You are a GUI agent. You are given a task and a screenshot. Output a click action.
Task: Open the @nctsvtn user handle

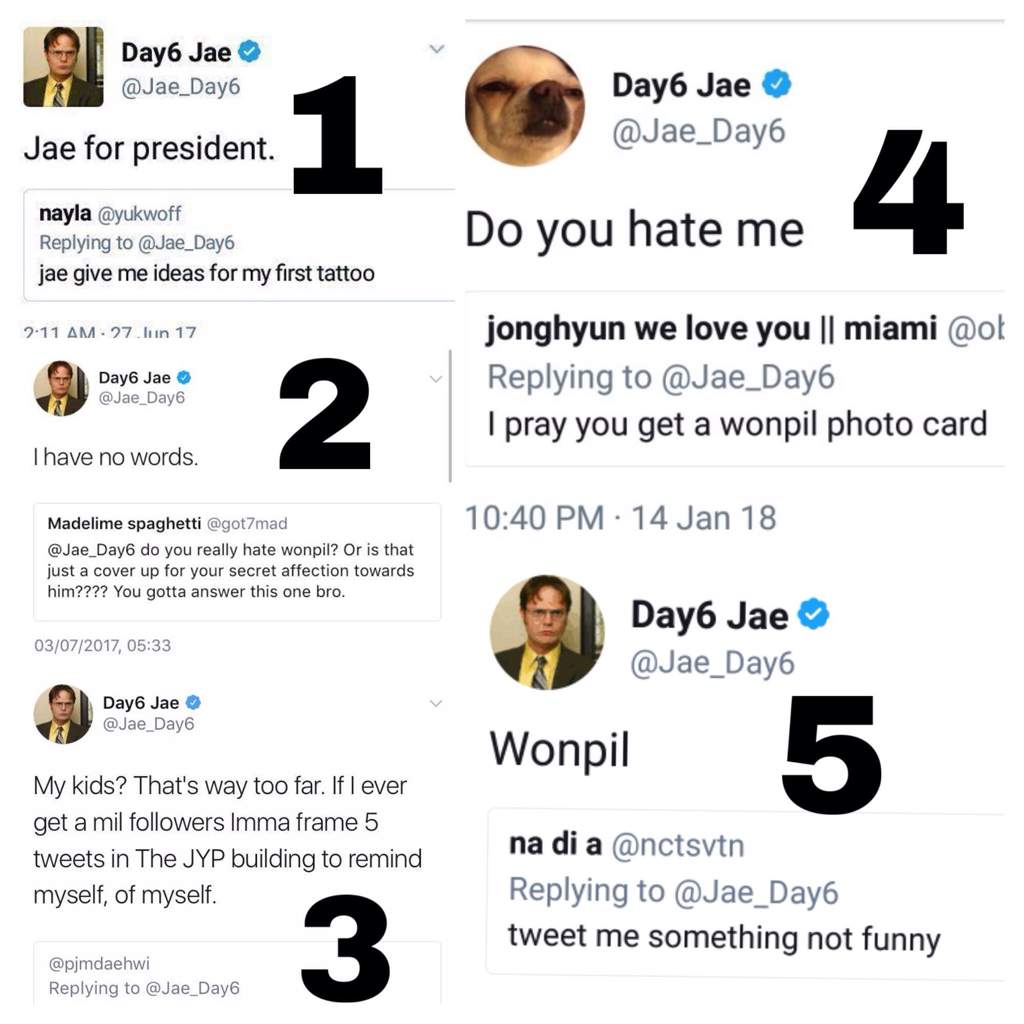coord(678,845)
